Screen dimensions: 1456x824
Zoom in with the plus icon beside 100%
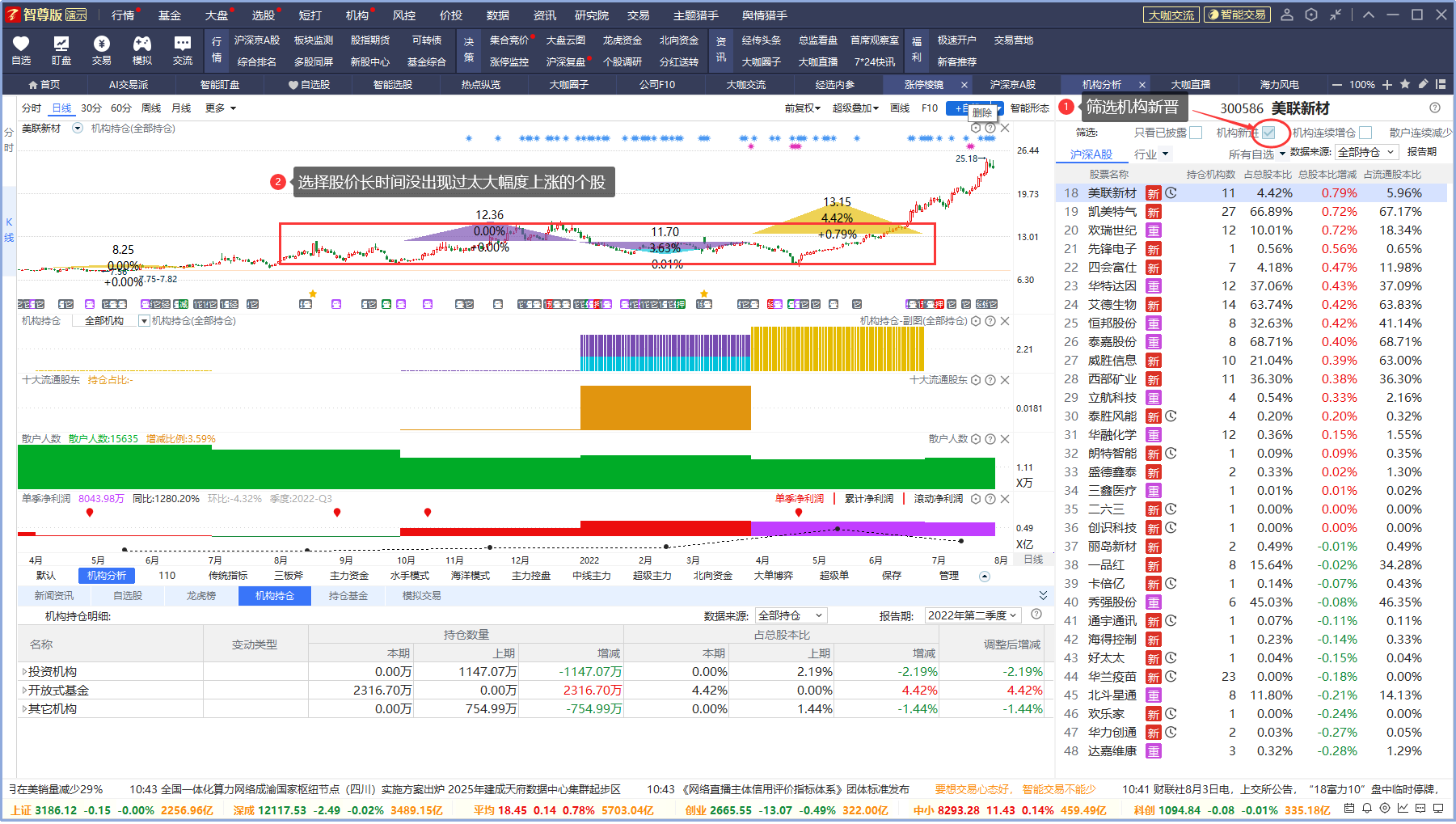point(1387,84)
